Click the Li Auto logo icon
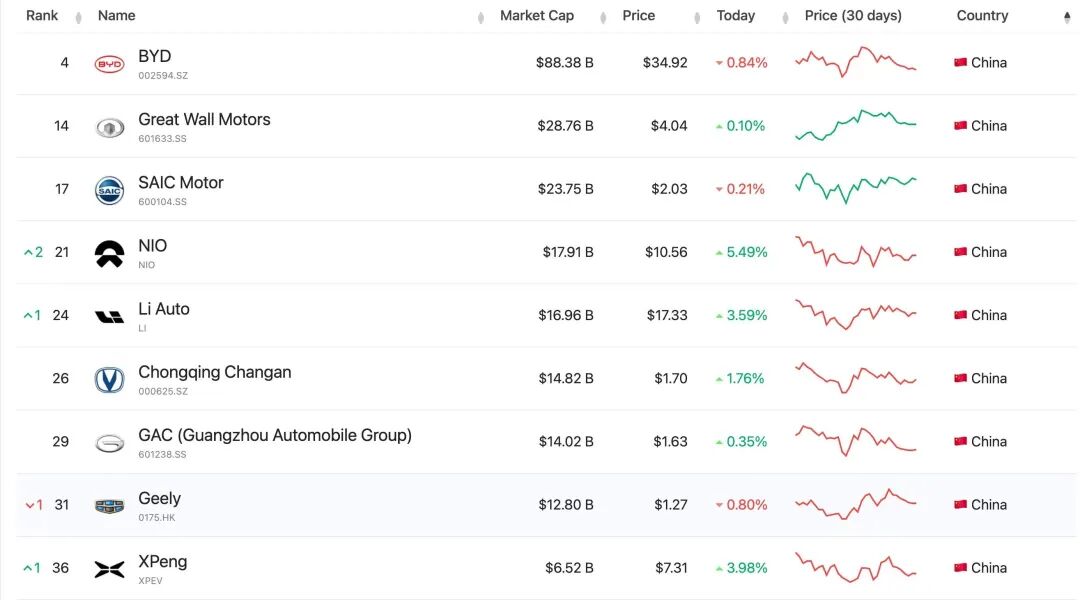Screen dimensions: 1080x600 tap(109, 317)
